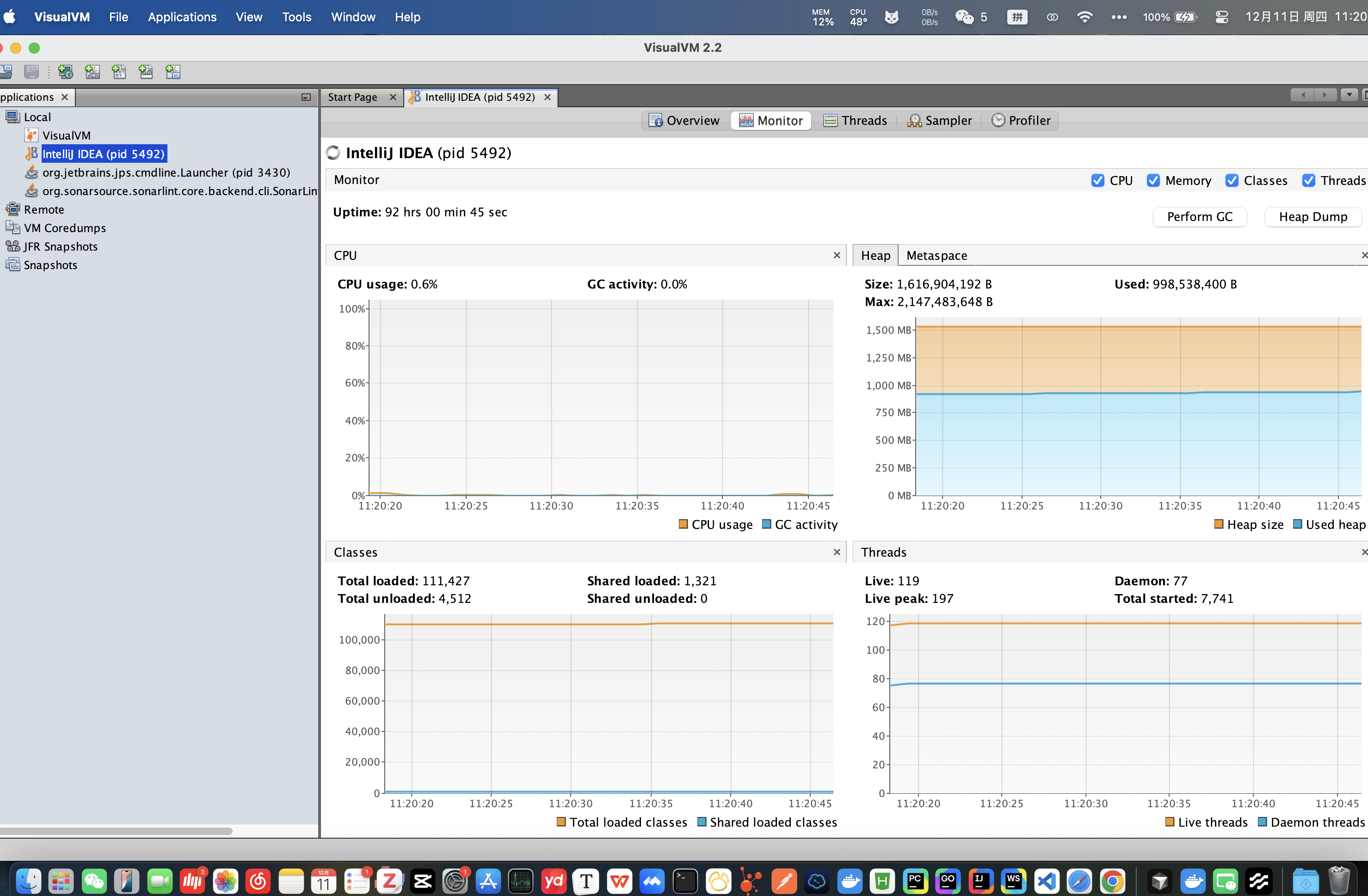The height and width of the screenshot is (896, 1368).
Task: Open WeChat status icon in menu bar
Action: [x=964, y=17]
